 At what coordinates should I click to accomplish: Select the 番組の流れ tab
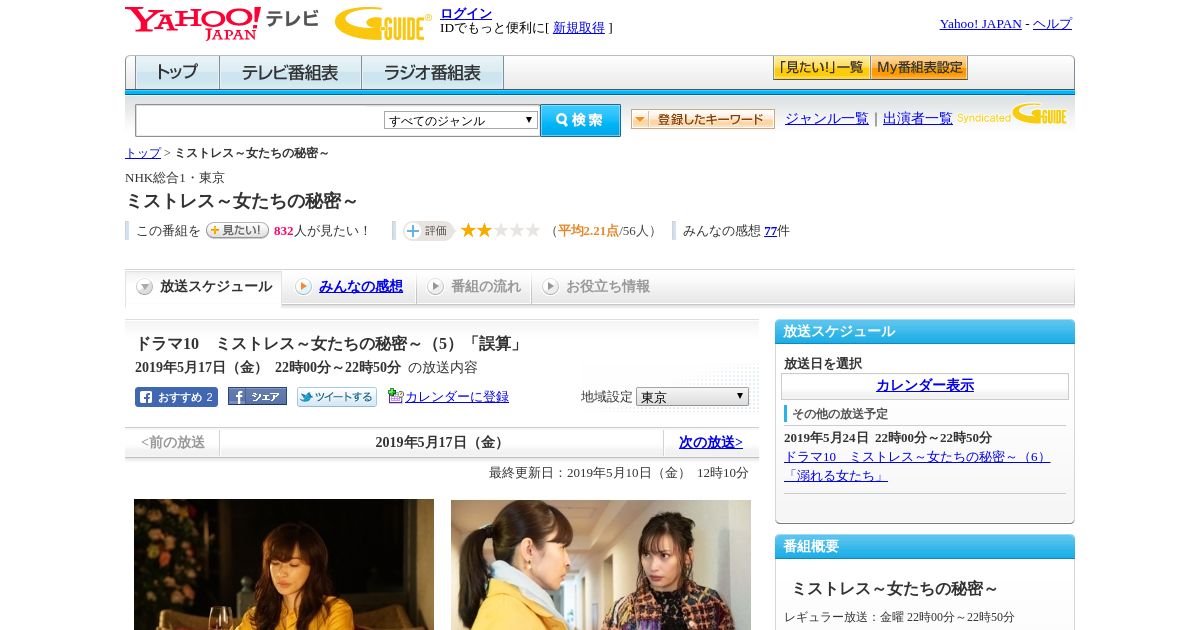pos(474,287)
